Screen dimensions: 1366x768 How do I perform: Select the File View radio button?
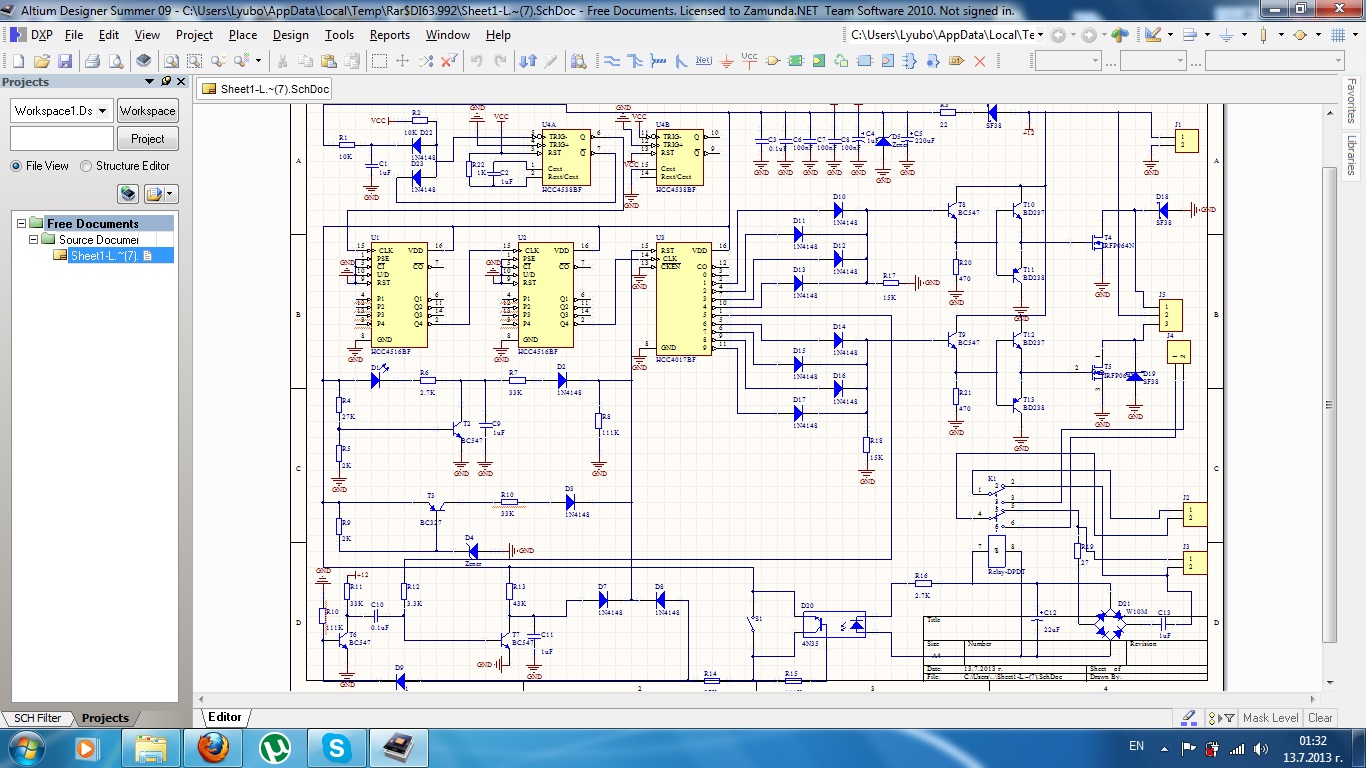pos(16,166)
